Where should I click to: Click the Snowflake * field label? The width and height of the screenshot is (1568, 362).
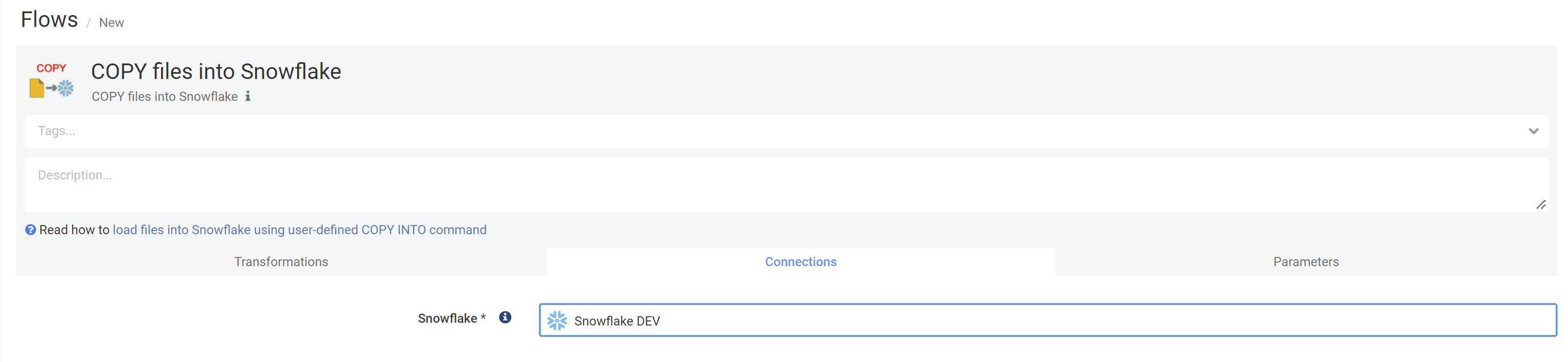(x=452, y=318)
